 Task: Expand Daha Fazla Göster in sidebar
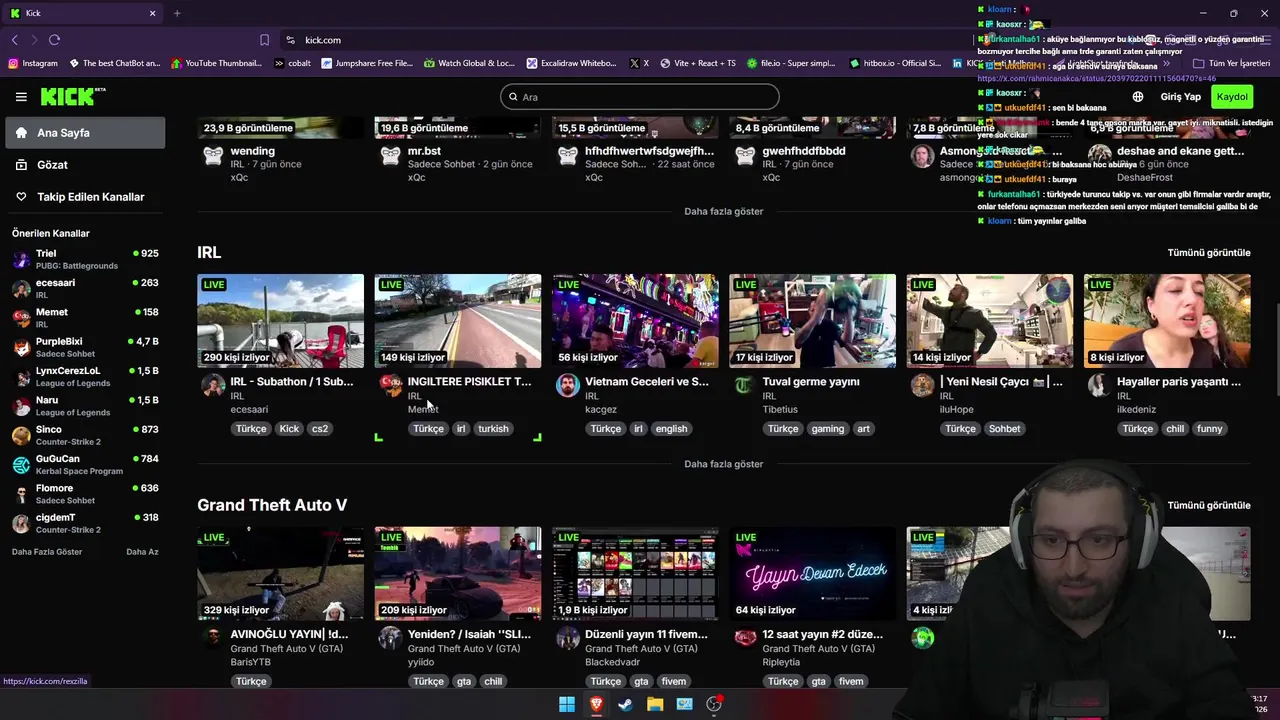[47, 552]
